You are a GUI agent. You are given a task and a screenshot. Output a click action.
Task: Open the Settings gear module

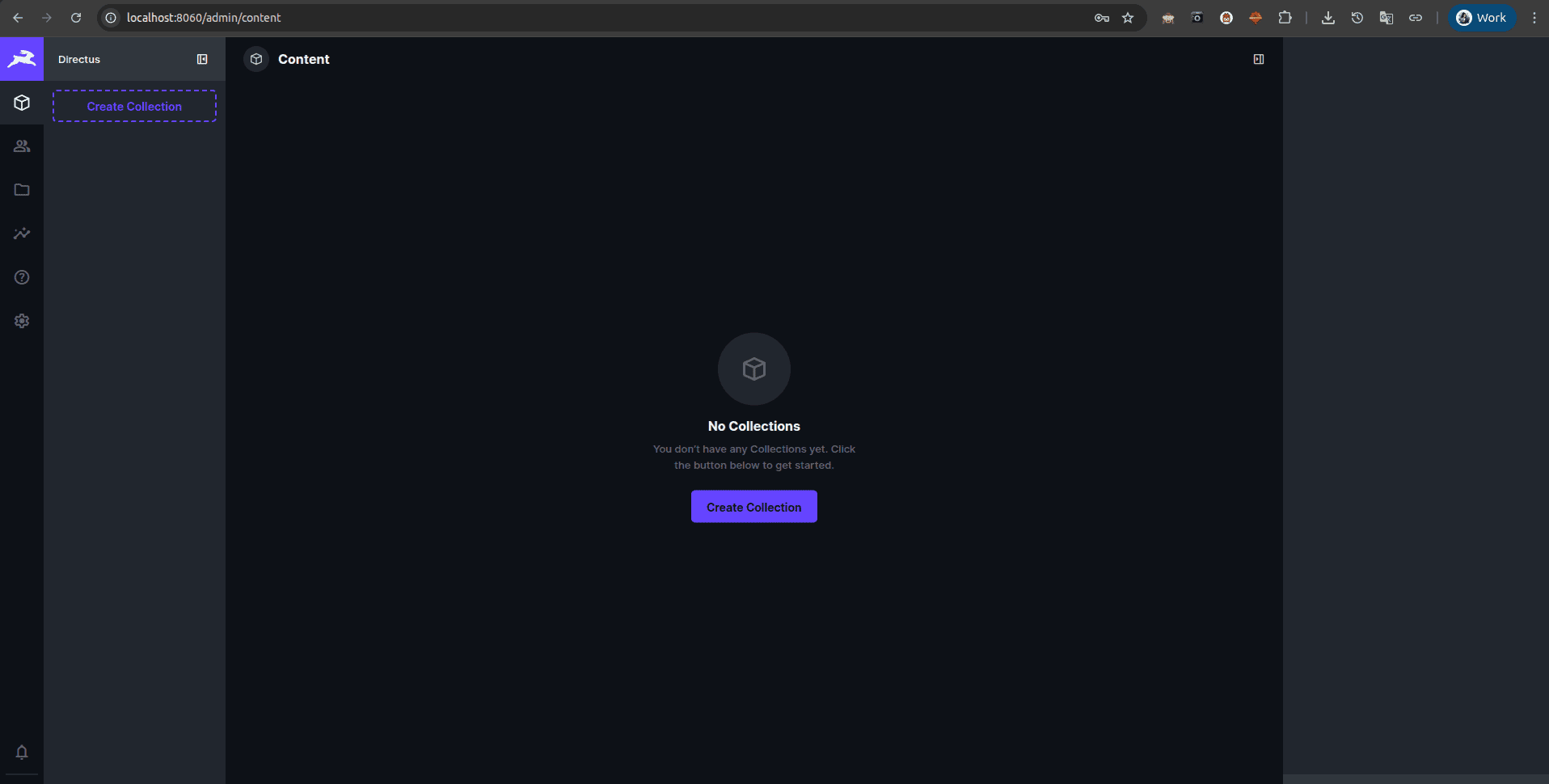pyautogui.click(x=22, y=321)
